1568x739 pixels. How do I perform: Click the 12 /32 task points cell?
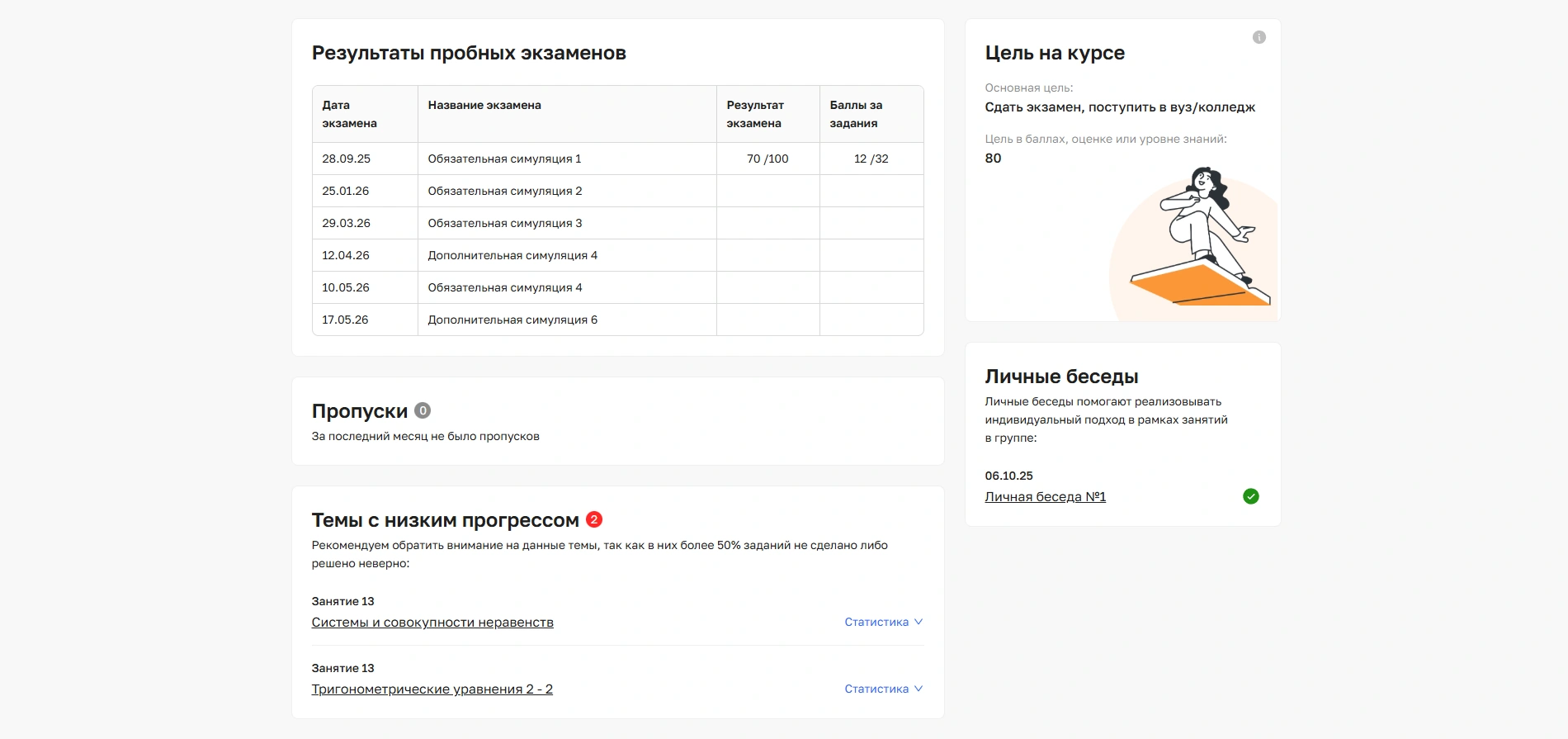point(871,159)
